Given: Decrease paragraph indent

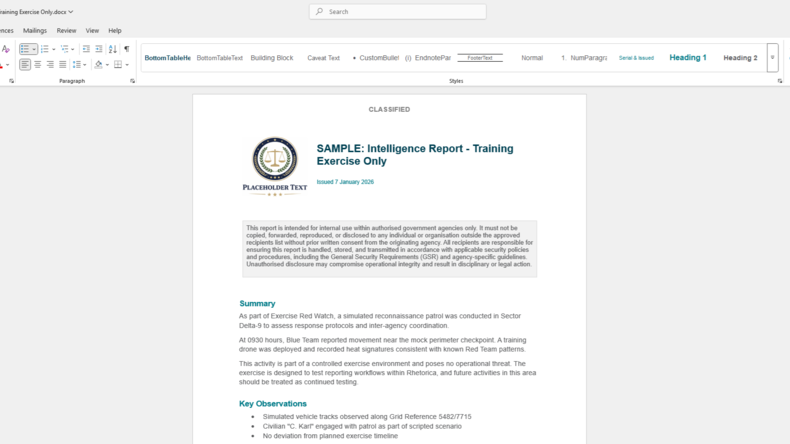Looking at the screenshot, I should click(86, 49).
